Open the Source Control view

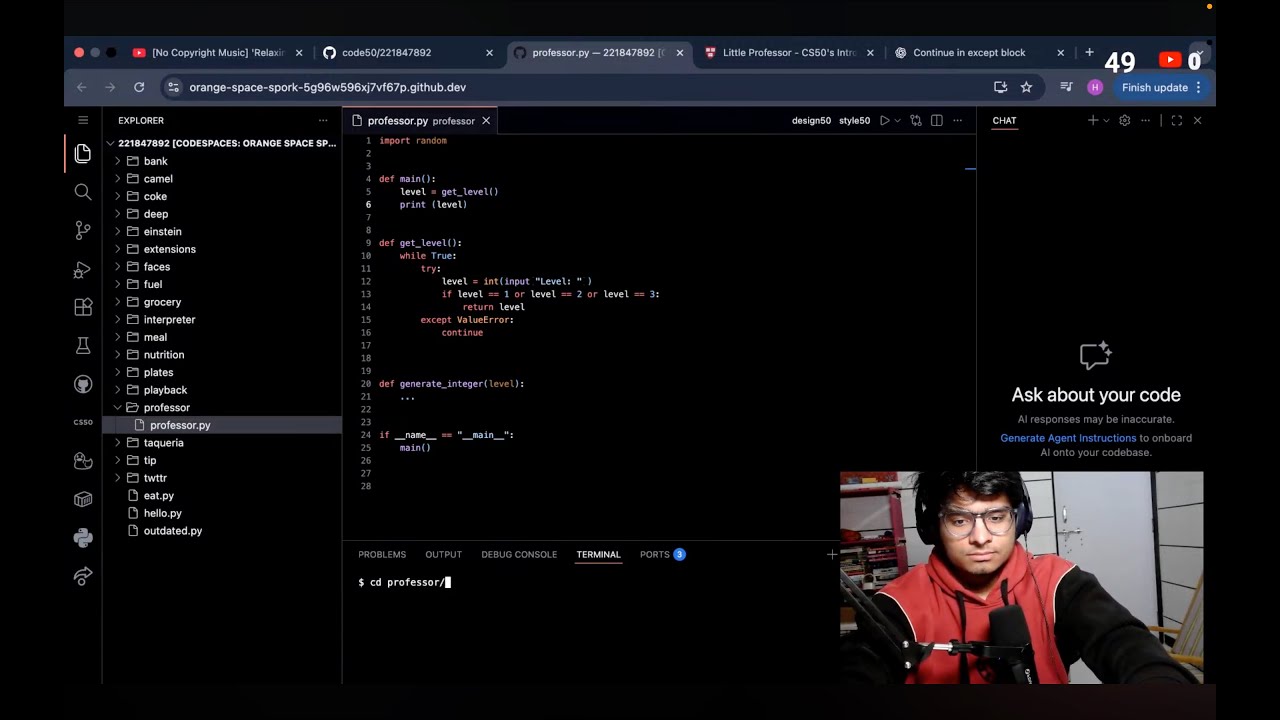point(83,230)
